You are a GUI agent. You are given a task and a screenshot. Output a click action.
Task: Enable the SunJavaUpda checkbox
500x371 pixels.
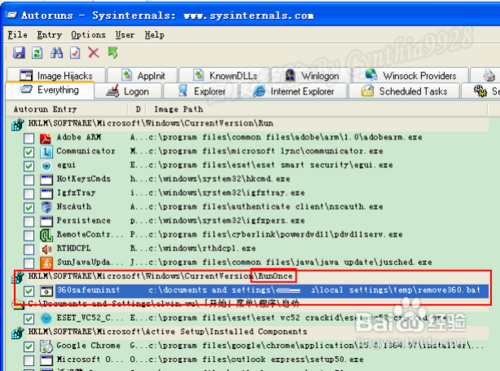pyautogui.click(x=29, y=263)
